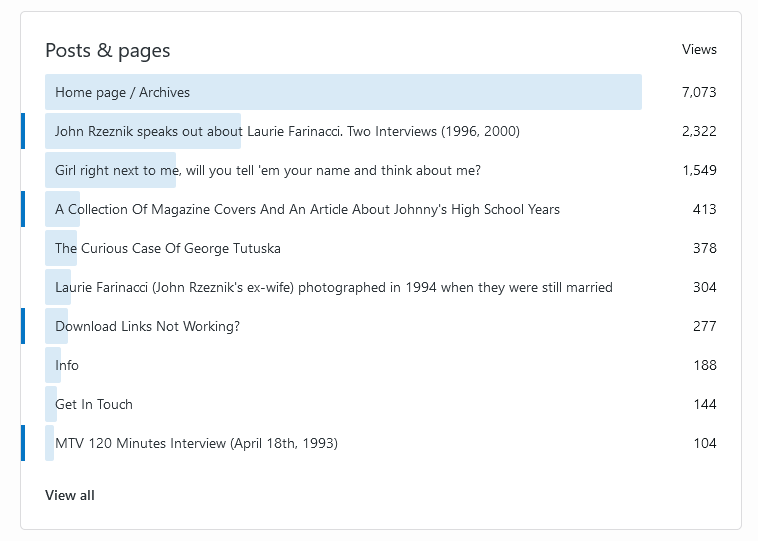Click the Posts & pages heading
This screenshot has height=541, width=758.
(108, 50)
